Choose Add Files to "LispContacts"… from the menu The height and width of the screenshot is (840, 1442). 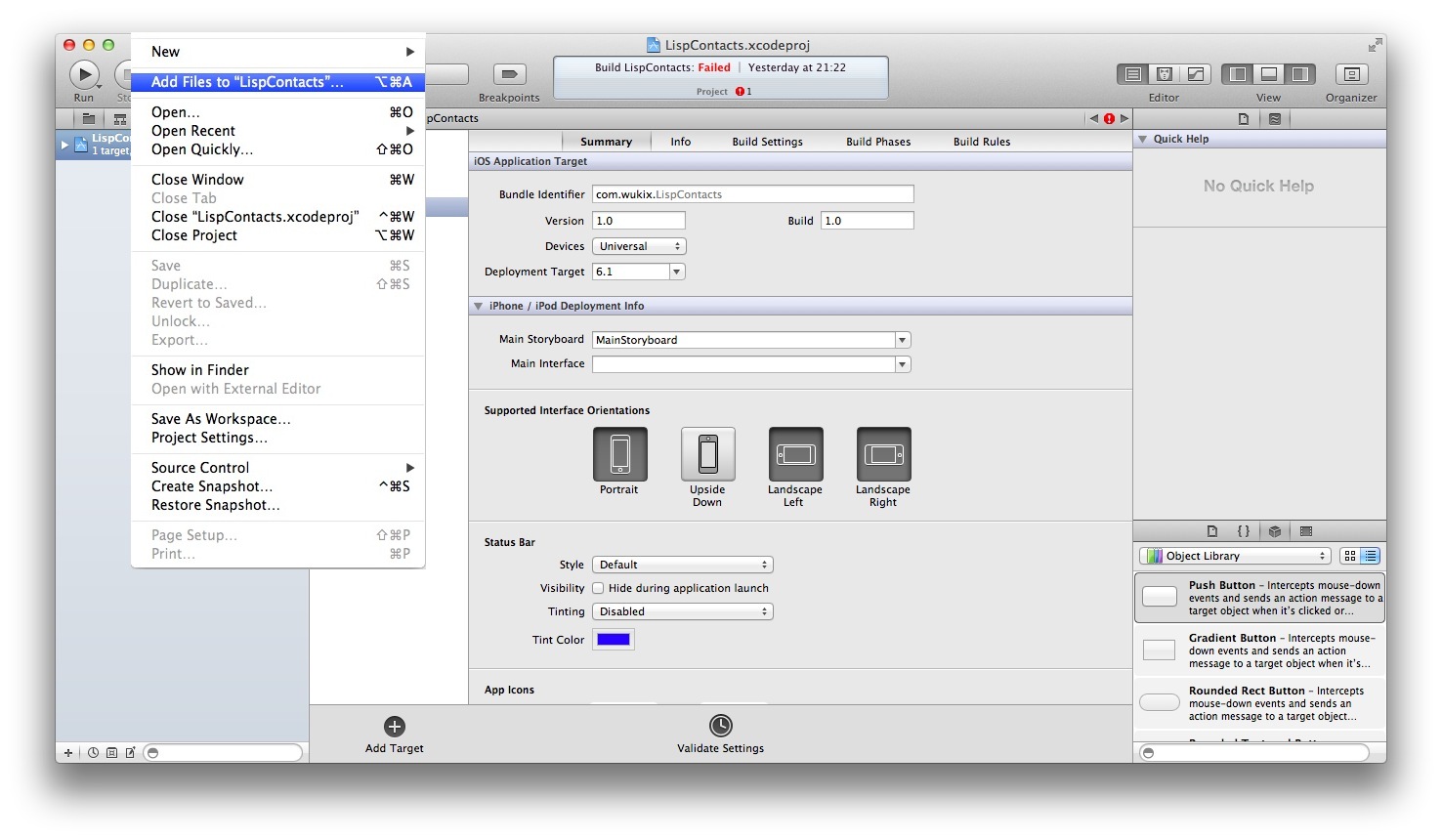(278, 82)
